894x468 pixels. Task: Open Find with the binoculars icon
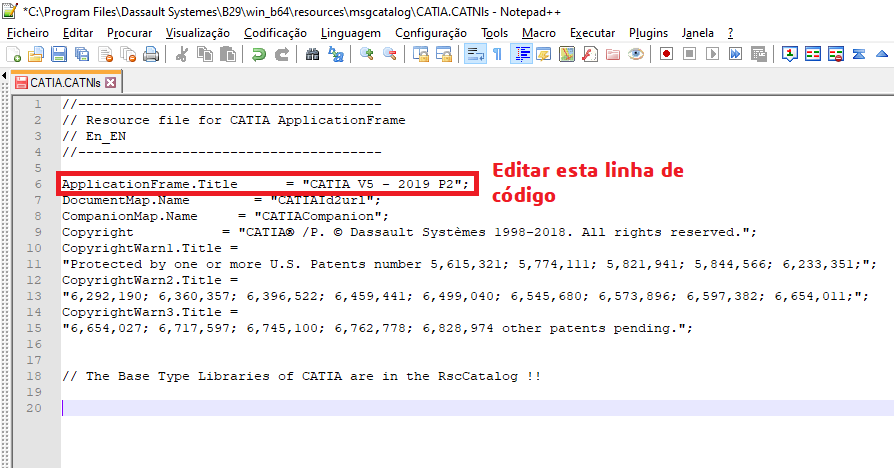tap(313, 54)
